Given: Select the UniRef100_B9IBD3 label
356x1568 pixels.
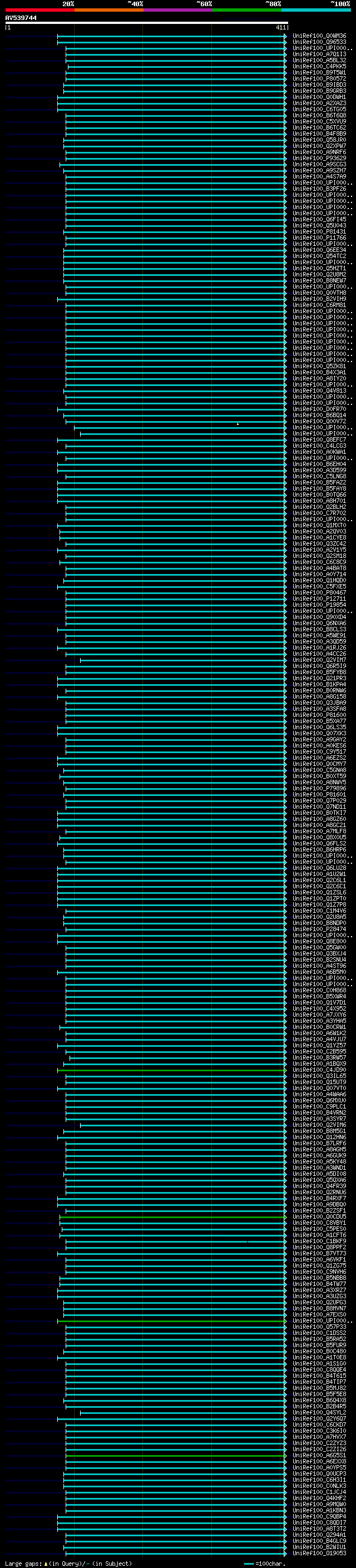Looking at the screenshot, I should pos(319,85).
